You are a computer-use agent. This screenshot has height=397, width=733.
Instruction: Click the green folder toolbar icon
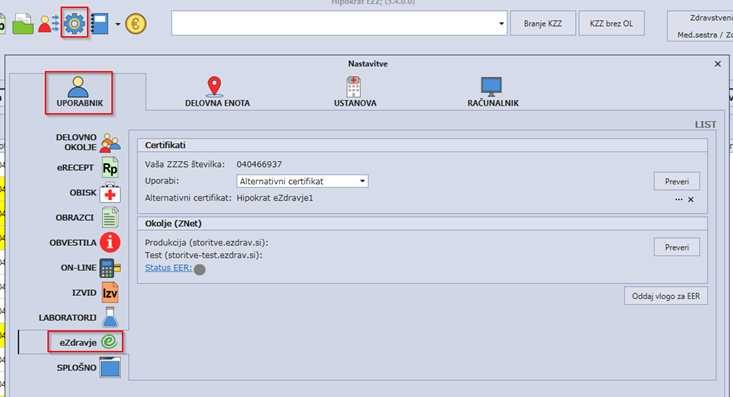pyautogui.click(x=23, y=24)
